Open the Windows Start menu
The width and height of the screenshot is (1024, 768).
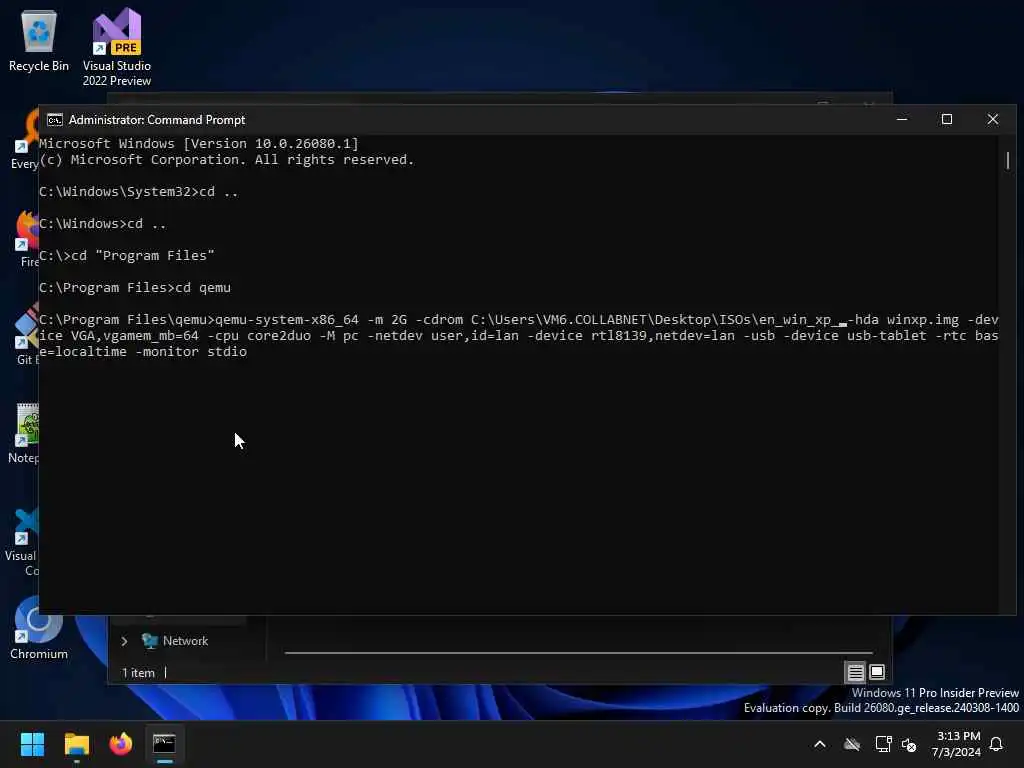(32, 744)
